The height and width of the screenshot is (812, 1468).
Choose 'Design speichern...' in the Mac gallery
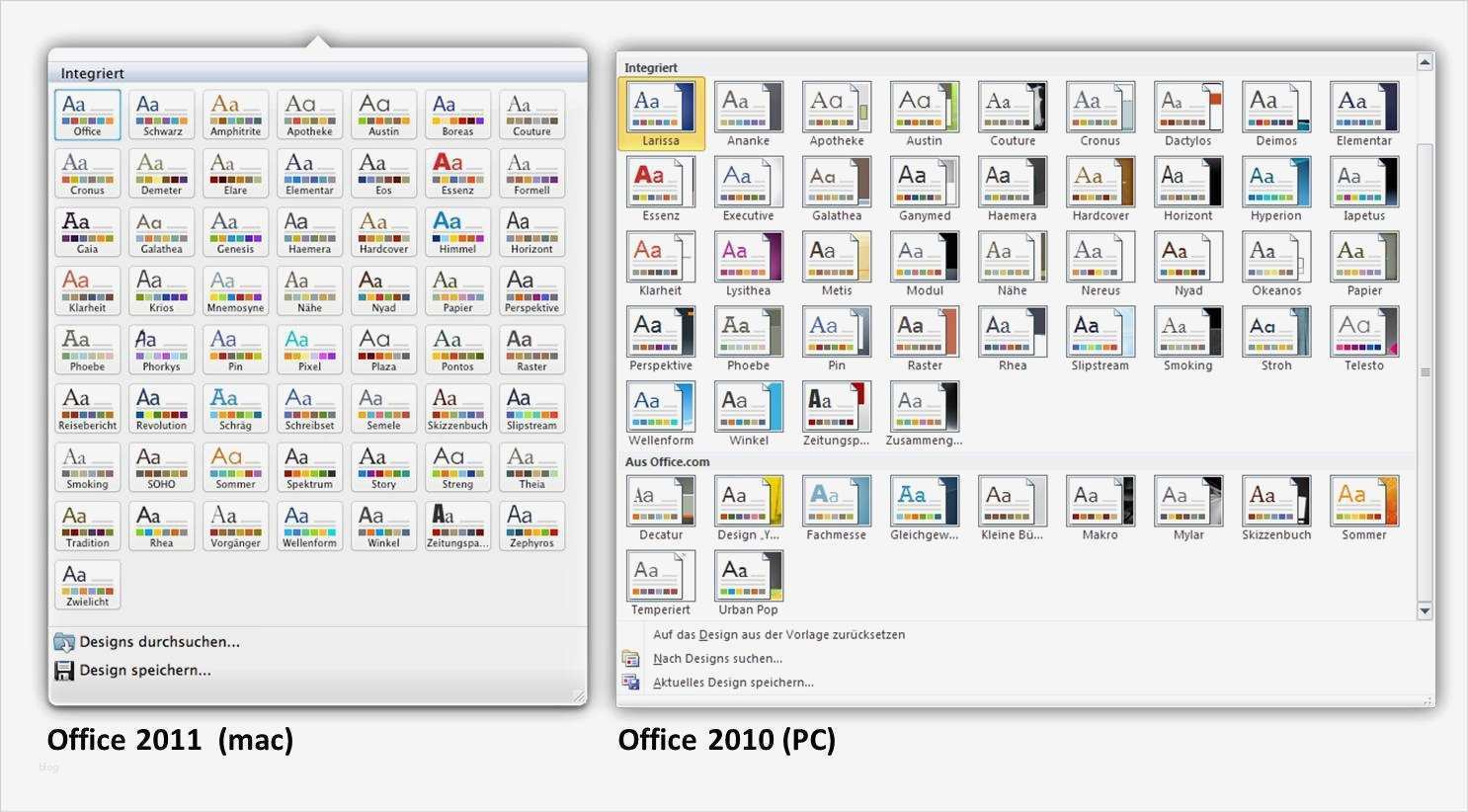click(x=133, y=671)
